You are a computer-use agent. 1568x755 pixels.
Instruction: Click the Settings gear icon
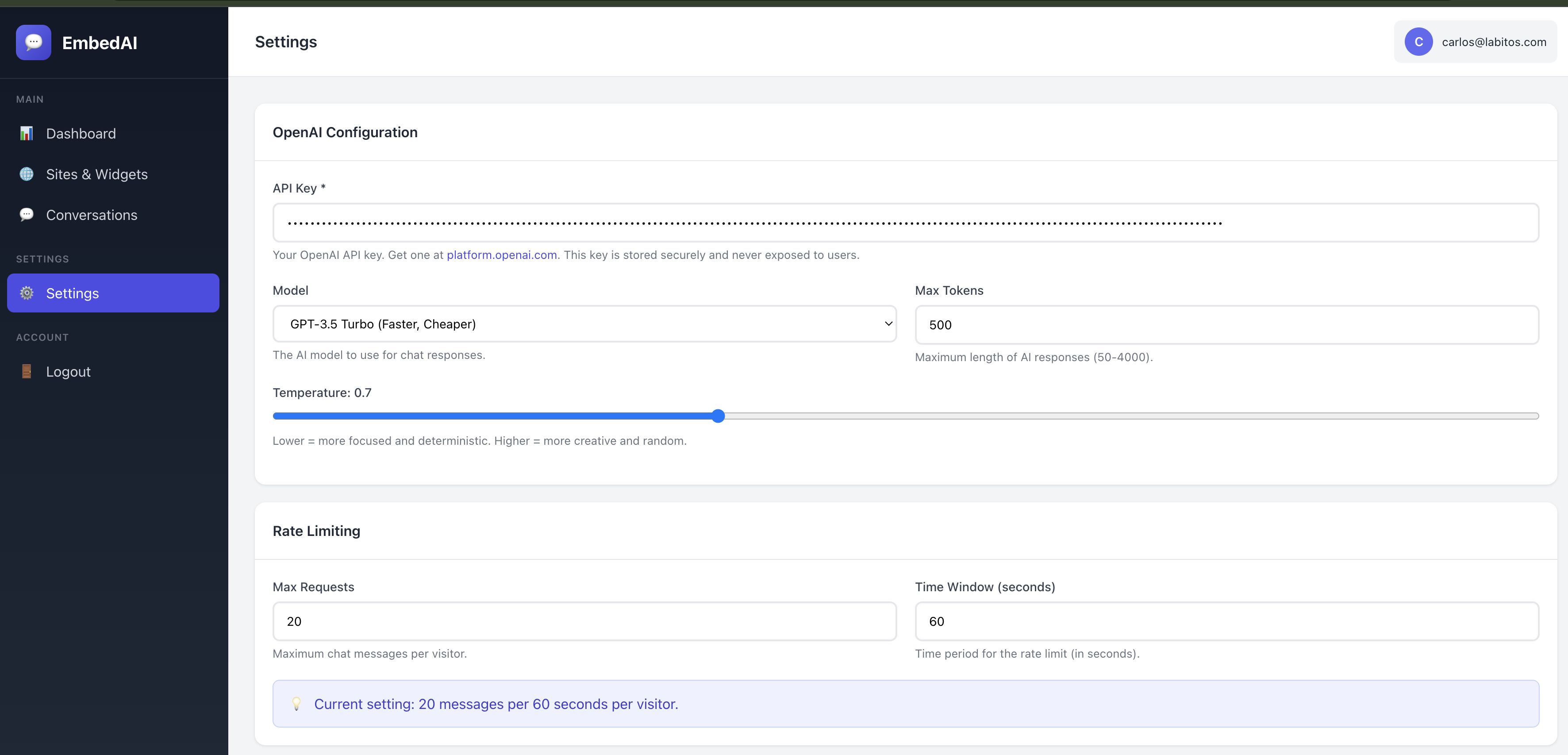[x=26, y=293]
